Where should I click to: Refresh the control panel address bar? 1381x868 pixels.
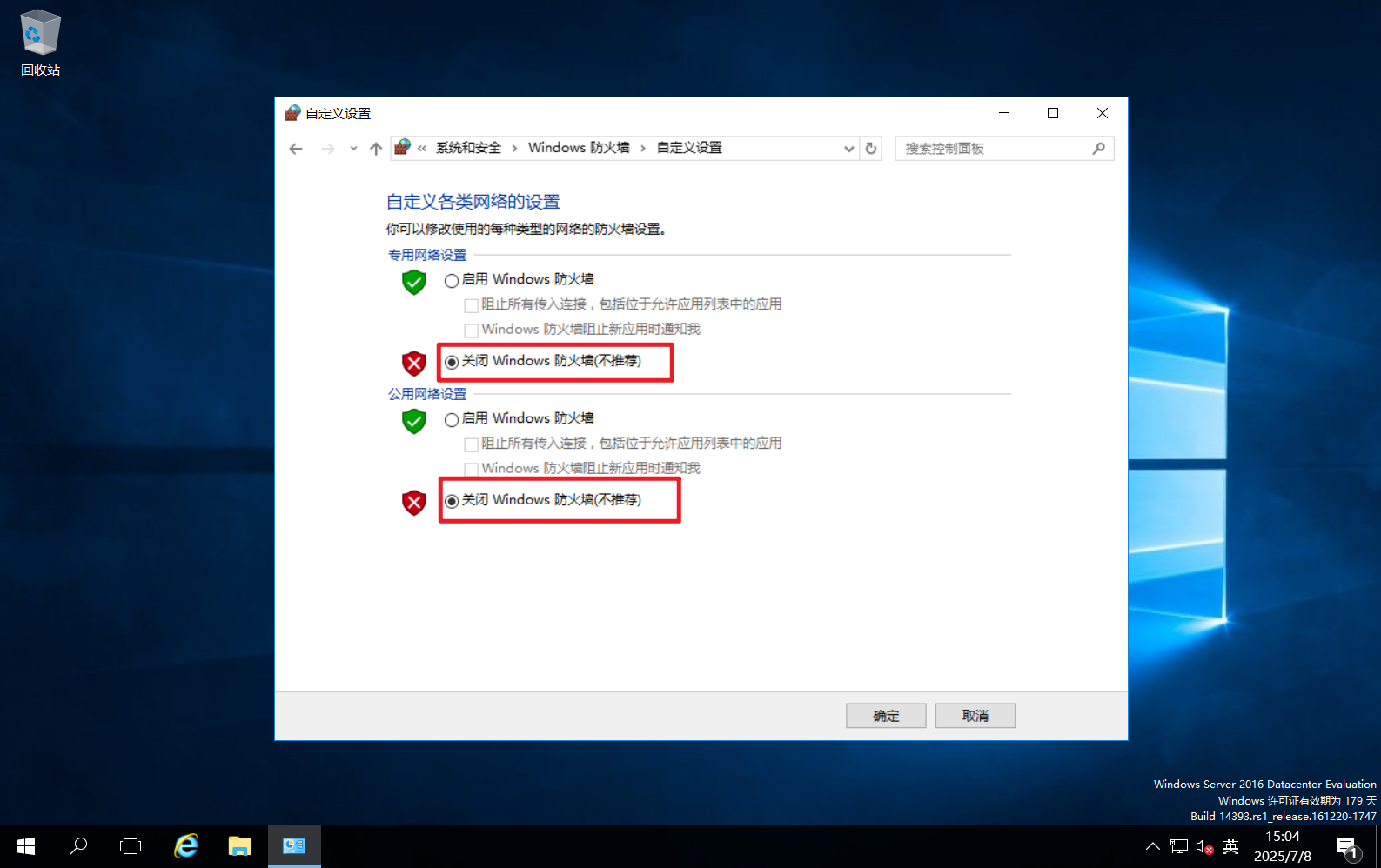click(870, 149)
